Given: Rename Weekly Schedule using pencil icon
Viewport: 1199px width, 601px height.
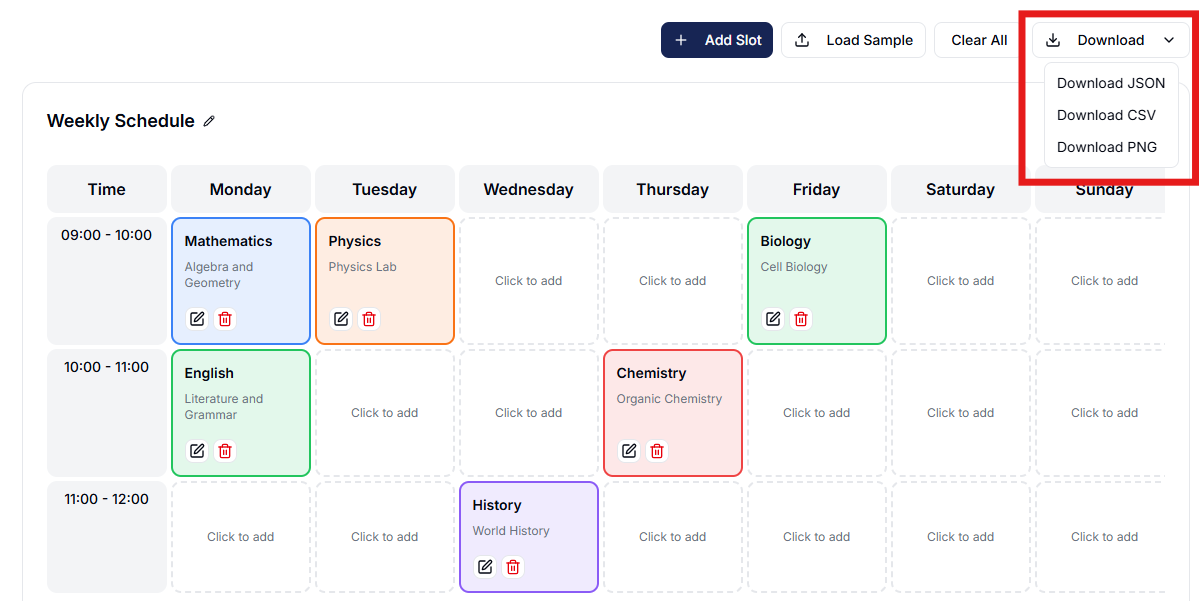Looking at the screenshot, I should tap(209, 121).
